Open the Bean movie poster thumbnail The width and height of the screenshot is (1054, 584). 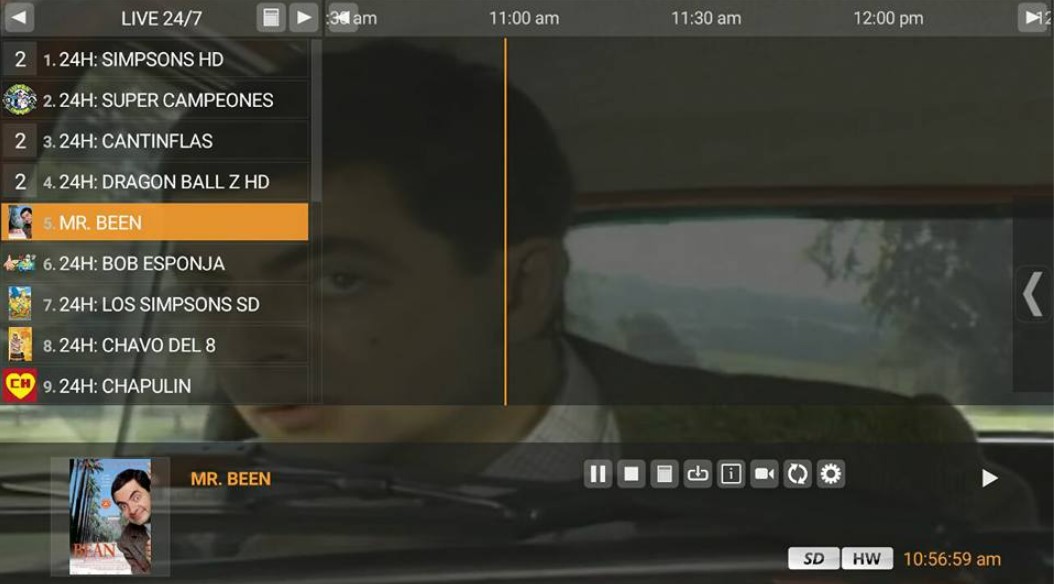pos(110,516)
